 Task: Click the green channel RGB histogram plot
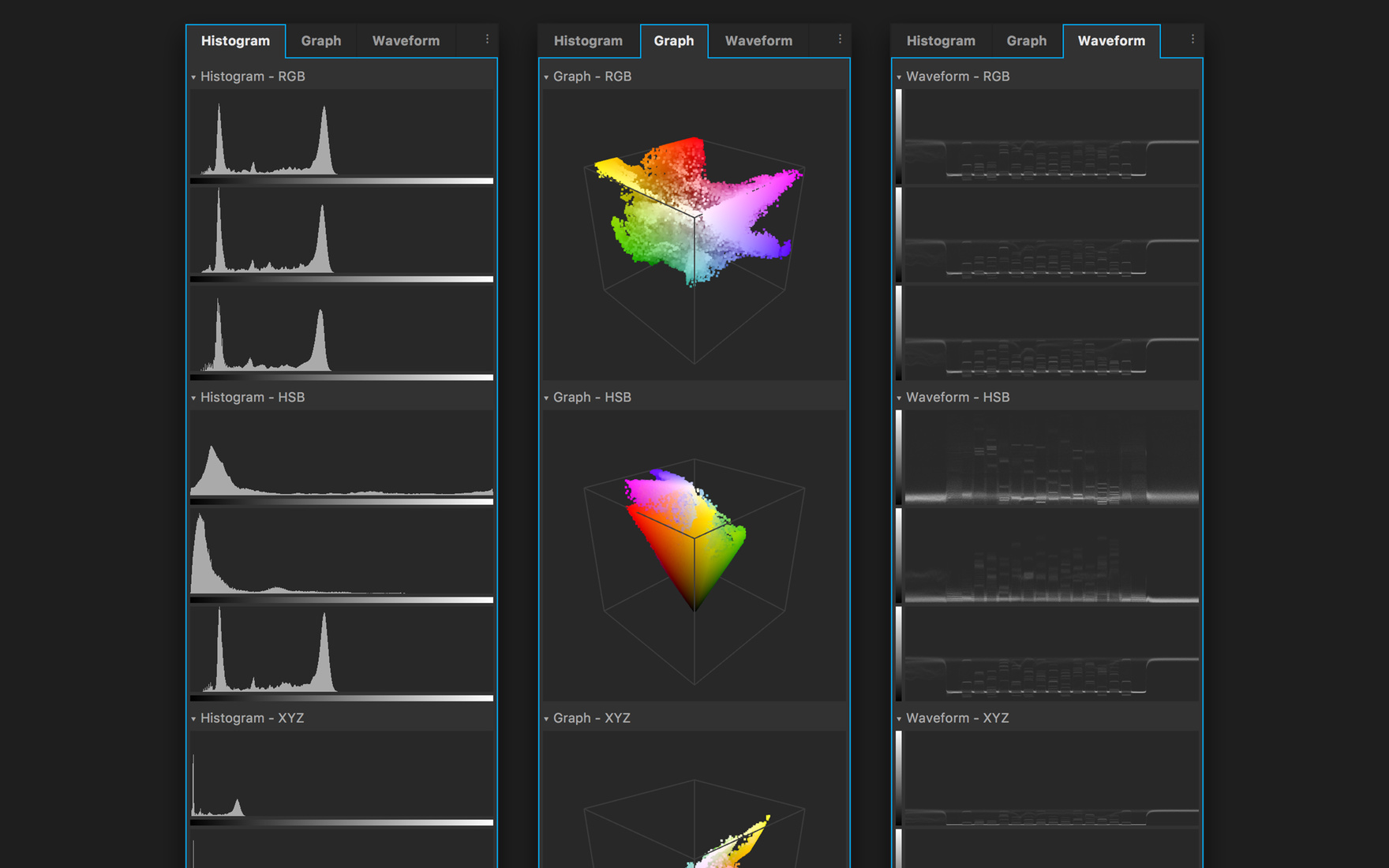click(342, 231)
